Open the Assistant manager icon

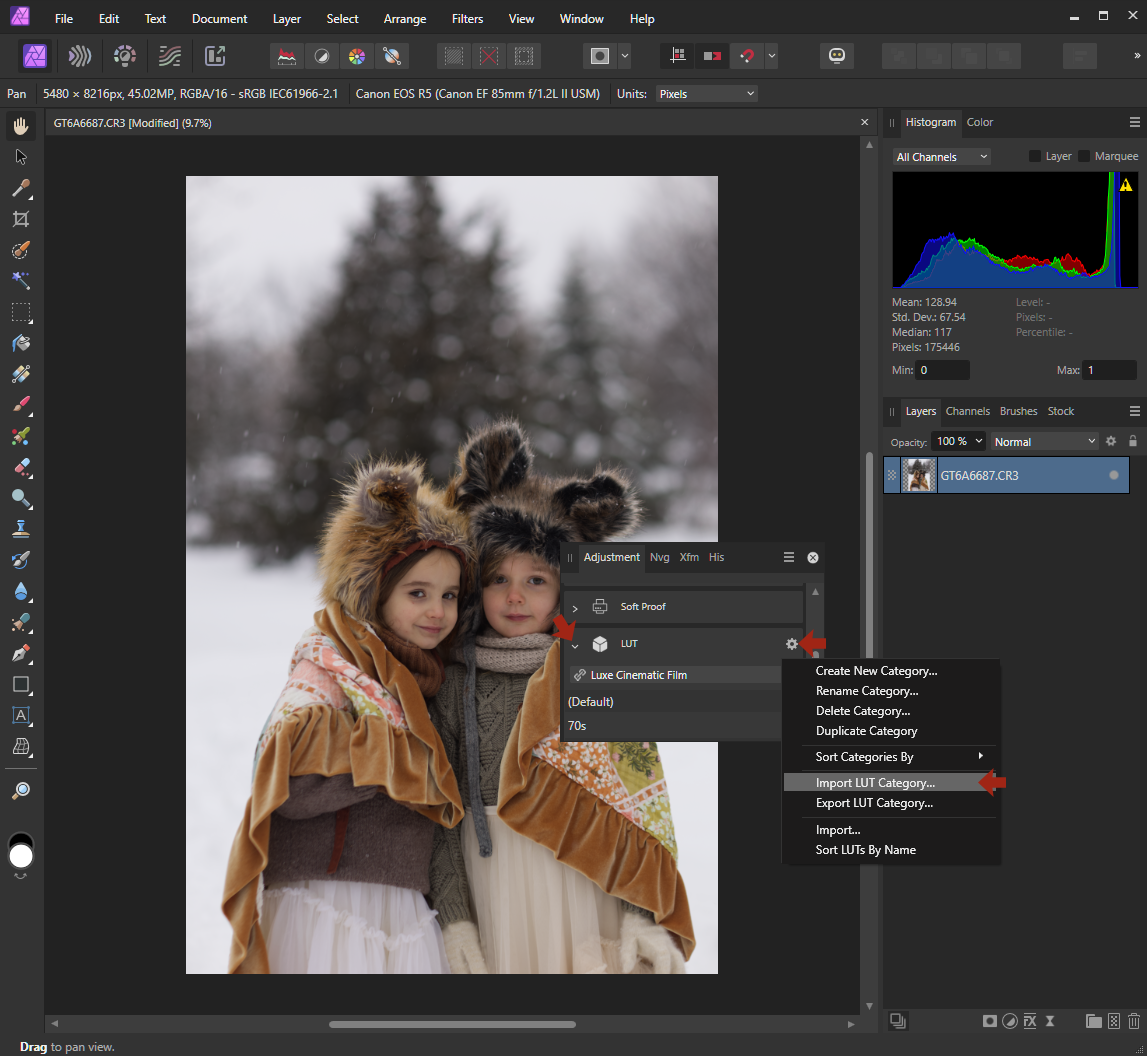(x=836, y=56)
